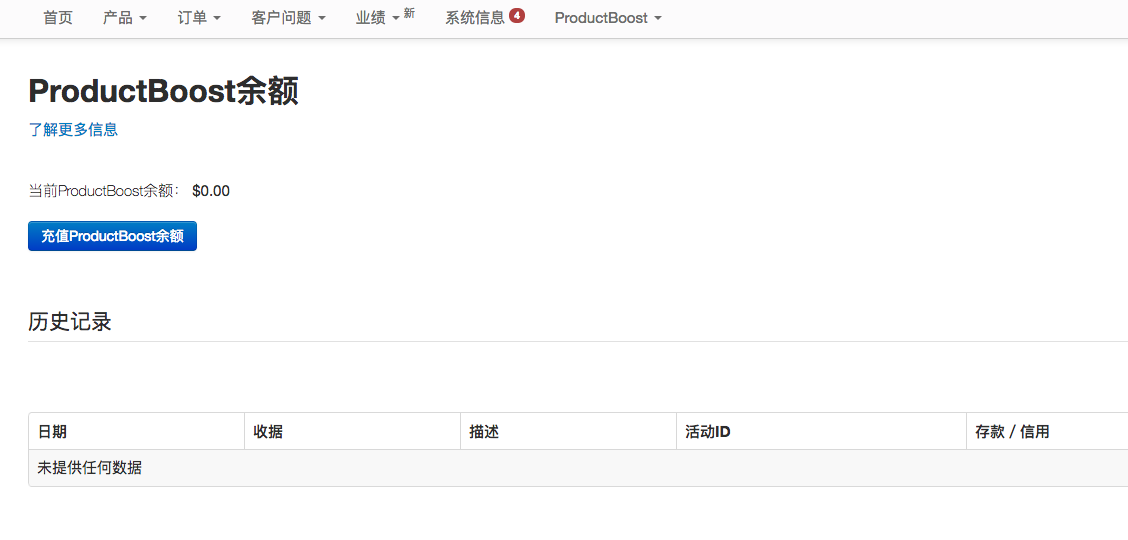Viewport: 1128px width, 540px height.
Task: Click the 描述 column header
Action: [x=568, y=431]
